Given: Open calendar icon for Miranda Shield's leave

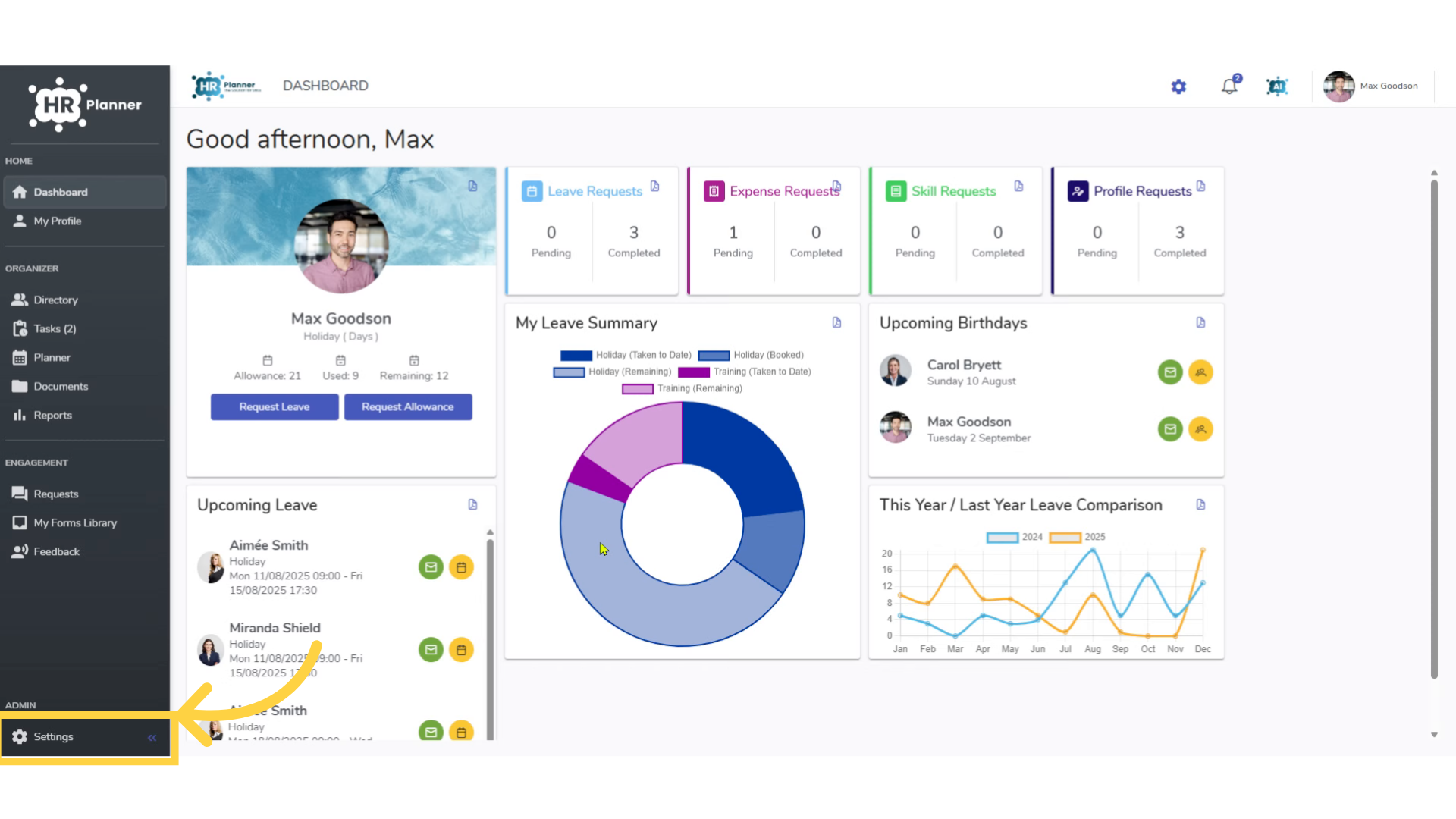Looking at the screenshot, I should point(461,650).
